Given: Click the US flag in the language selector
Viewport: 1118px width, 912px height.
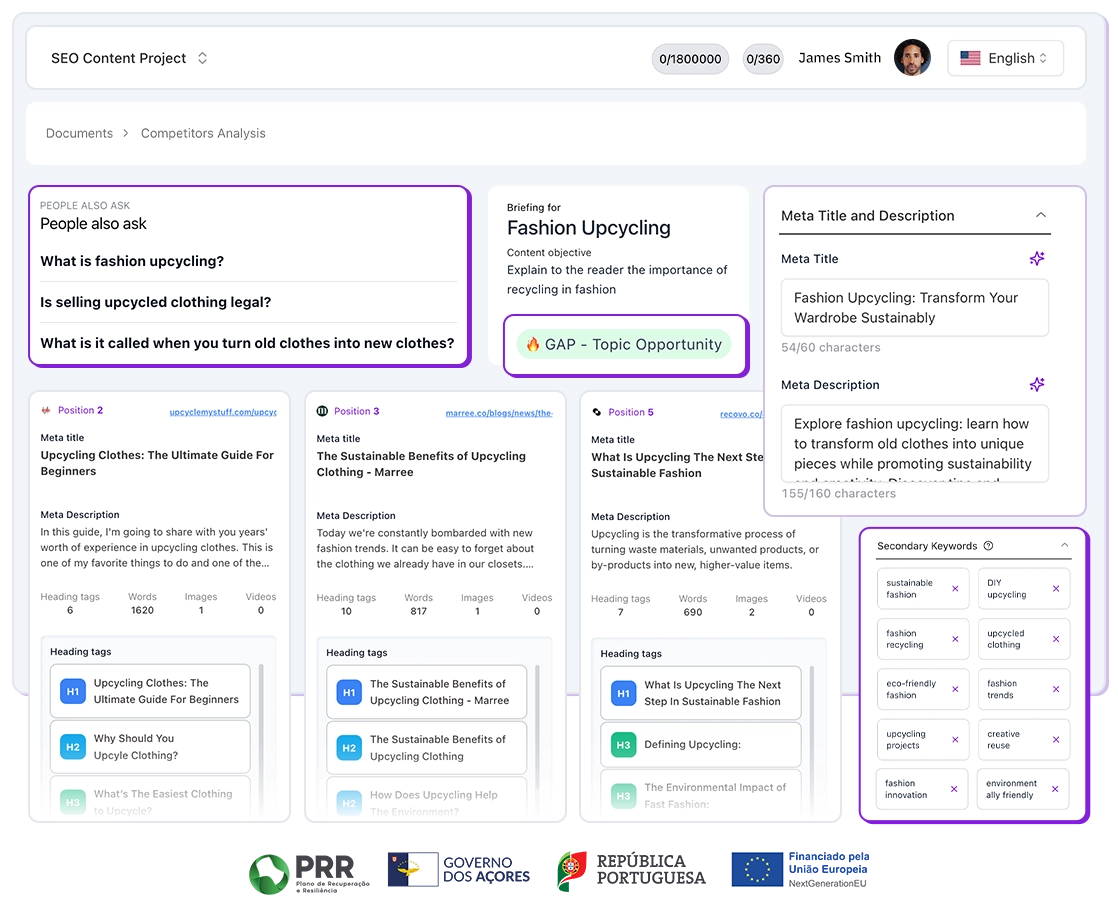Looking at the screenshot, I should click(x=970, y=58).
